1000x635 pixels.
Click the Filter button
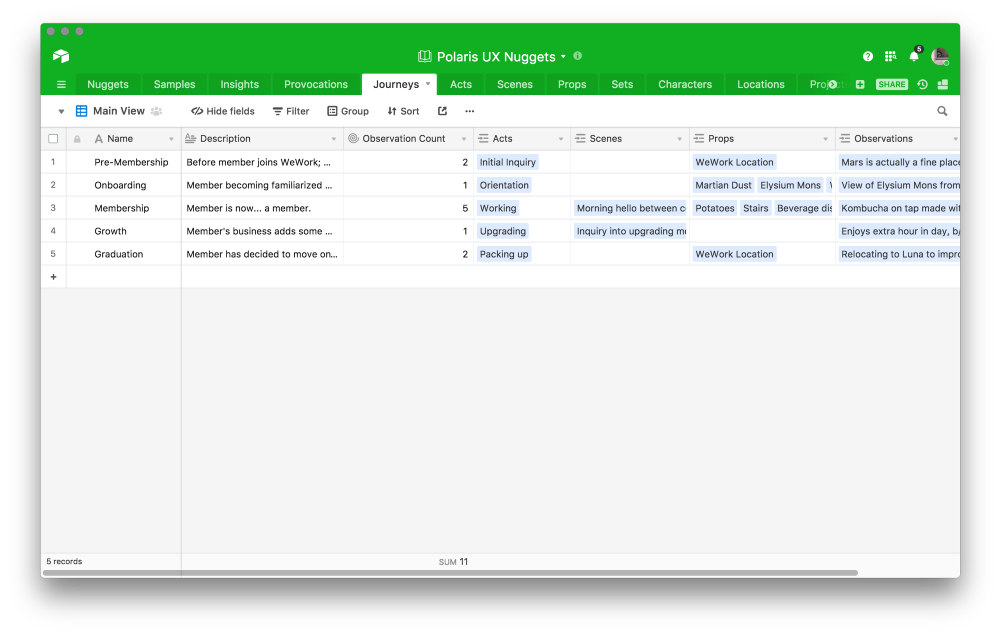291,111
